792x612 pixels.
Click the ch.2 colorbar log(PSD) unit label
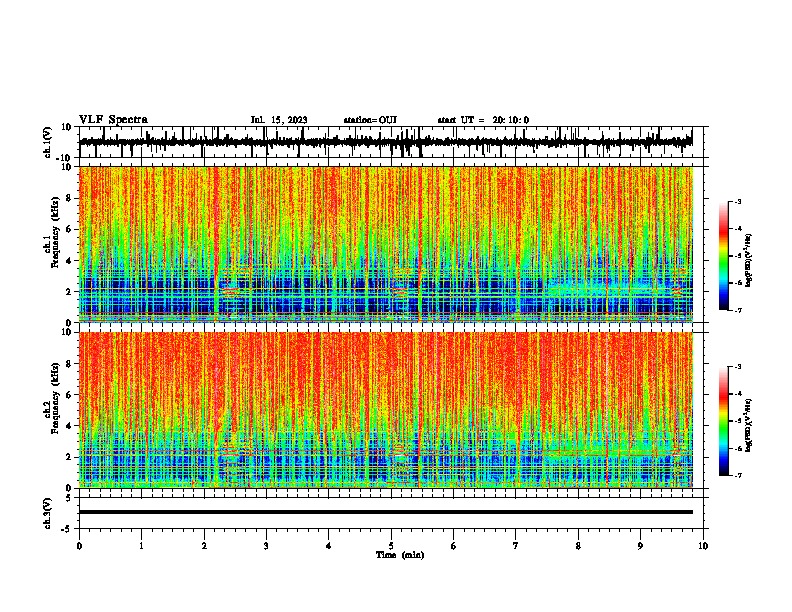pos(749,426)
